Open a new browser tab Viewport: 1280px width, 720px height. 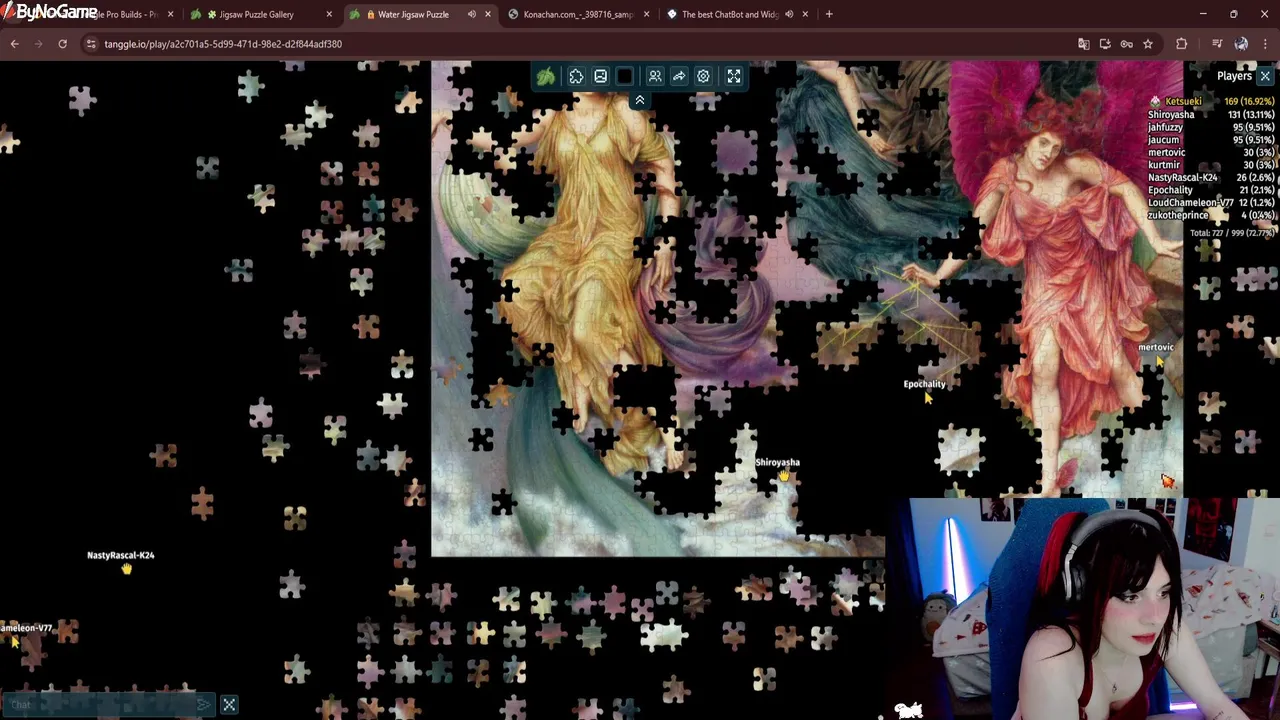[x=829, y=14]
